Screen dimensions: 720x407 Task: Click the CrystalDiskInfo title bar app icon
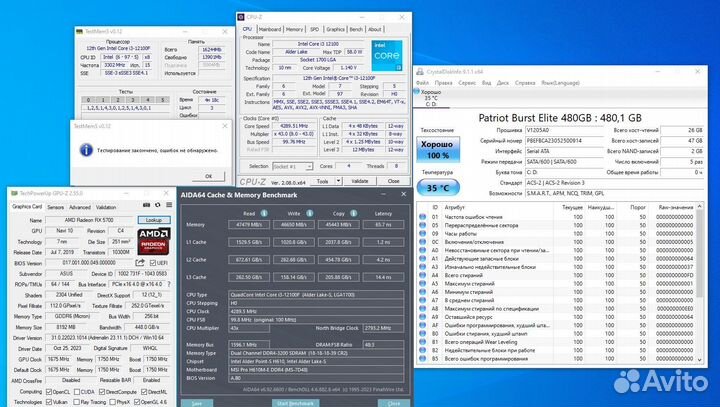pos(420,72)
